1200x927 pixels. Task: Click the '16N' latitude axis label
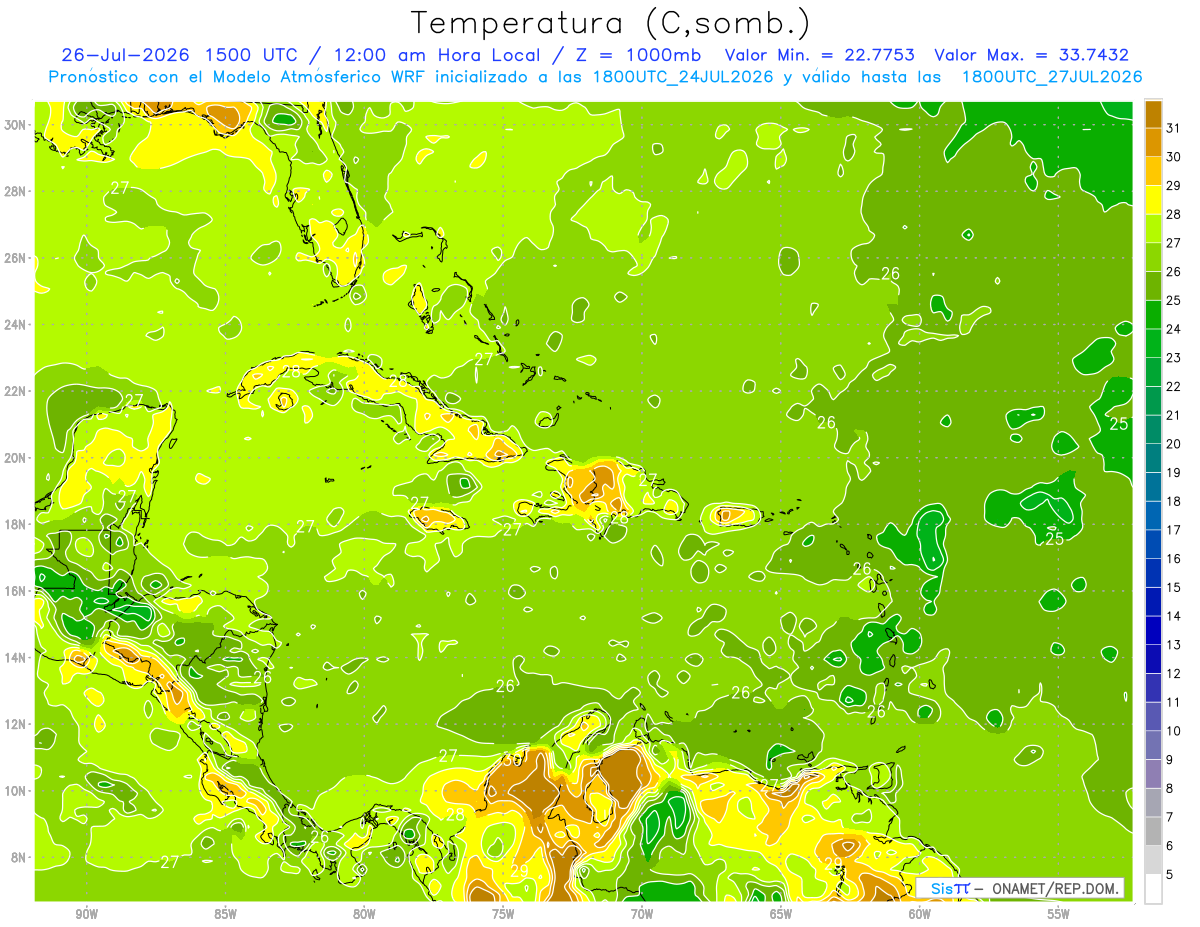(x=16, y=591)
